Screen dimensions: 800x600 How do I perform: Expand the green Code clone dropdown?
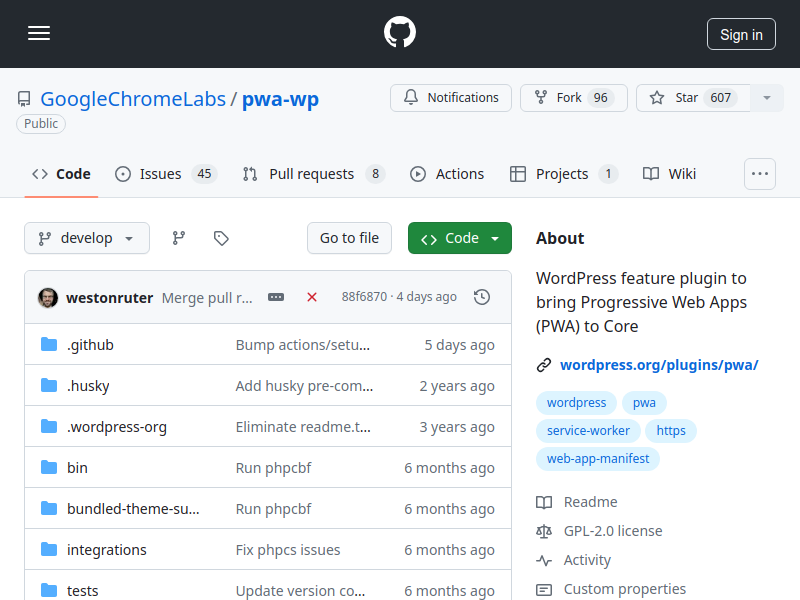click(460, 238)
